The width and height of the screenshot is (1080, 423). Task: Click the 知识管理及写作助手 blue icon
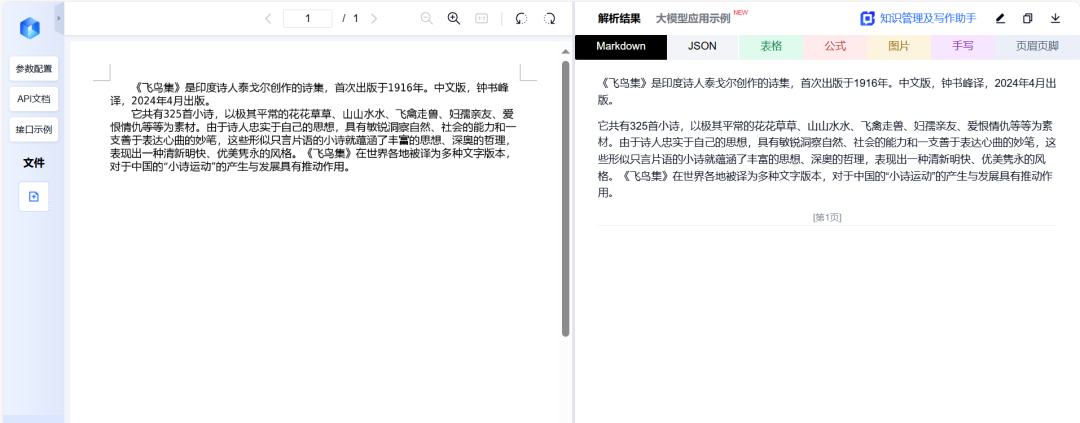point(867,19)
